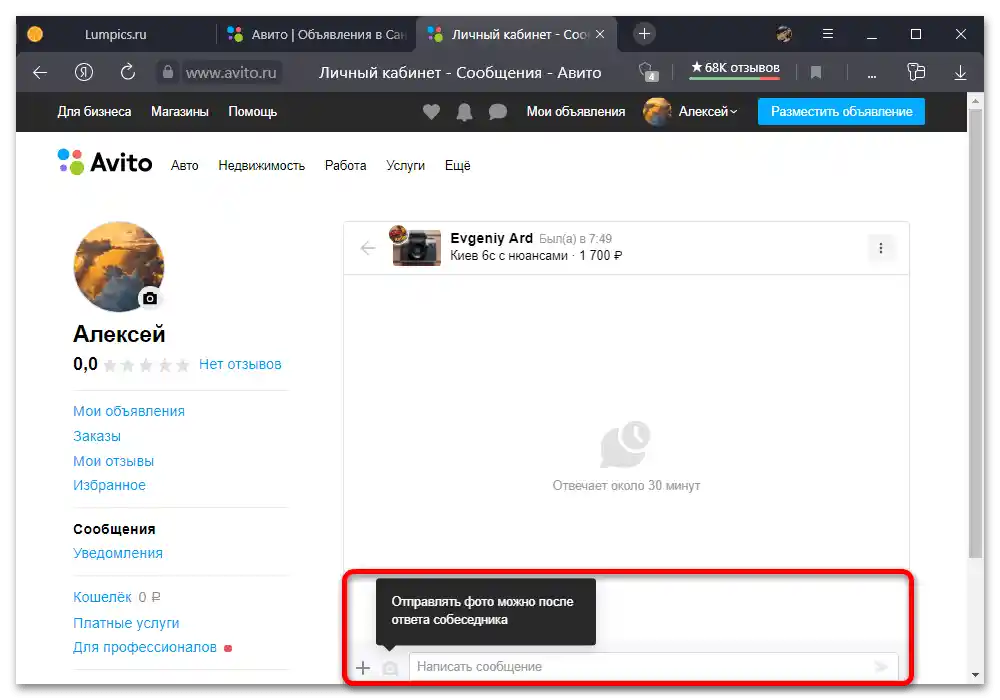
Task: Click the scrollbar up arrow
Action: [x=975, y=101]
